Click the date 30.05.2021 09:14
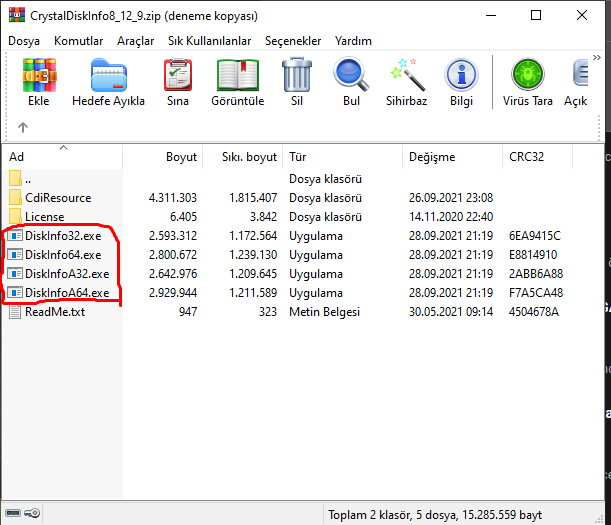The width and height of the screenshot is (611, 525). (451, 312)
